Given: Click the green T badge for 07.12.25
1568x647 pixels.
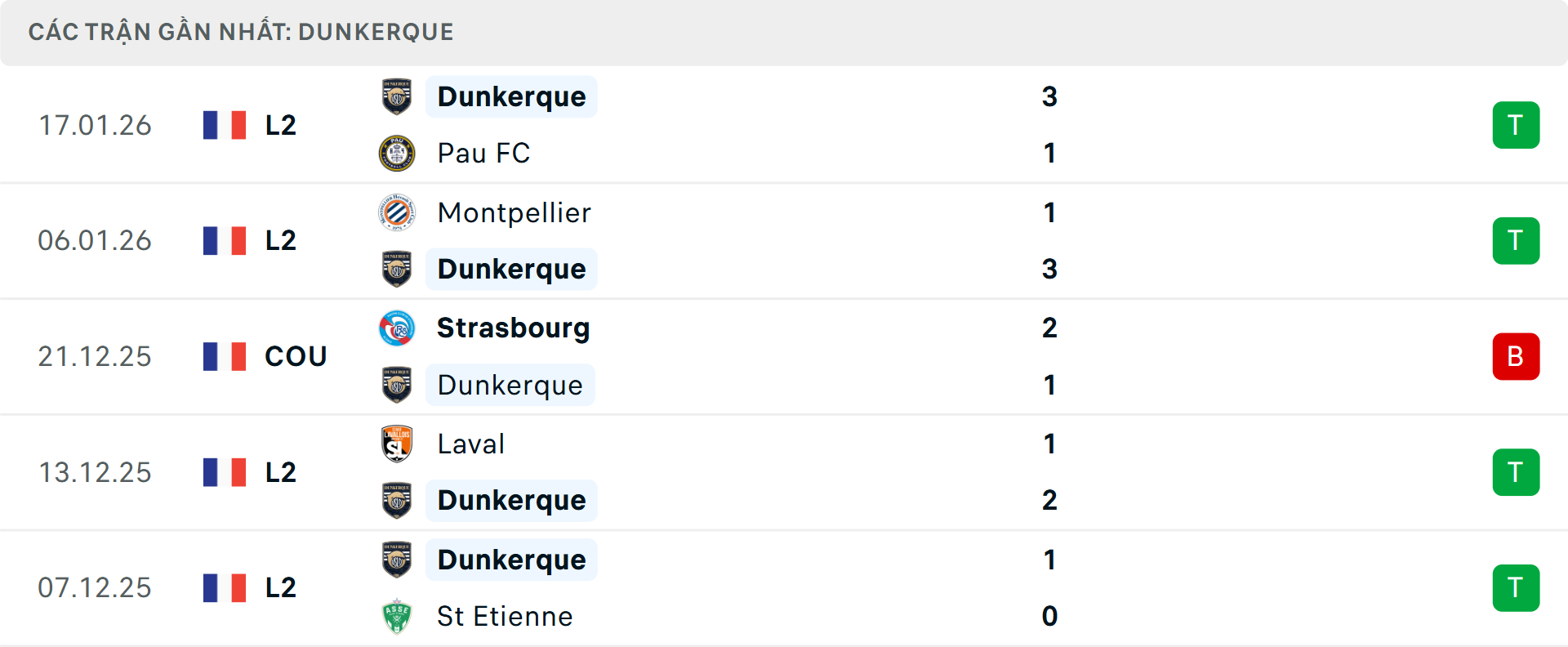Looking at the screenshot, I should (x=1516, y=588).
